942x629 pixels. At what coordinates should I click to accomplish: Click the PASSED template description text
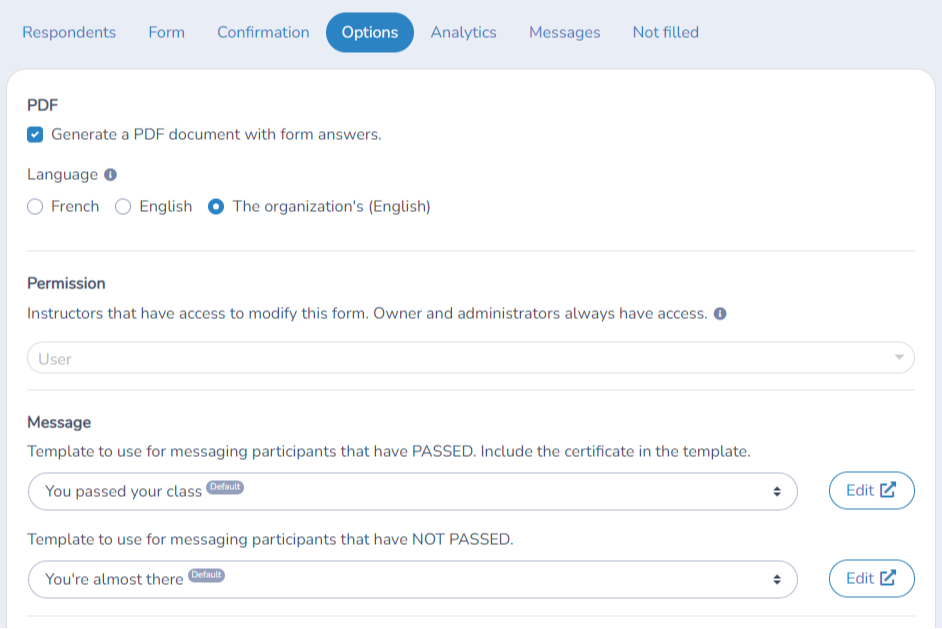click(389, 452)
